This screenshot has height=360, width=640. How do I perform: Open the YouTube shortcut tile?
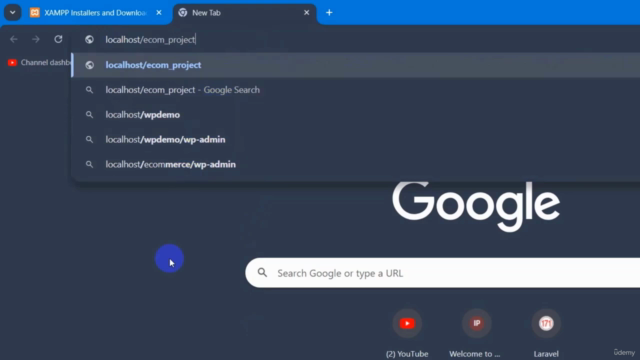click(x=407, y=332)
